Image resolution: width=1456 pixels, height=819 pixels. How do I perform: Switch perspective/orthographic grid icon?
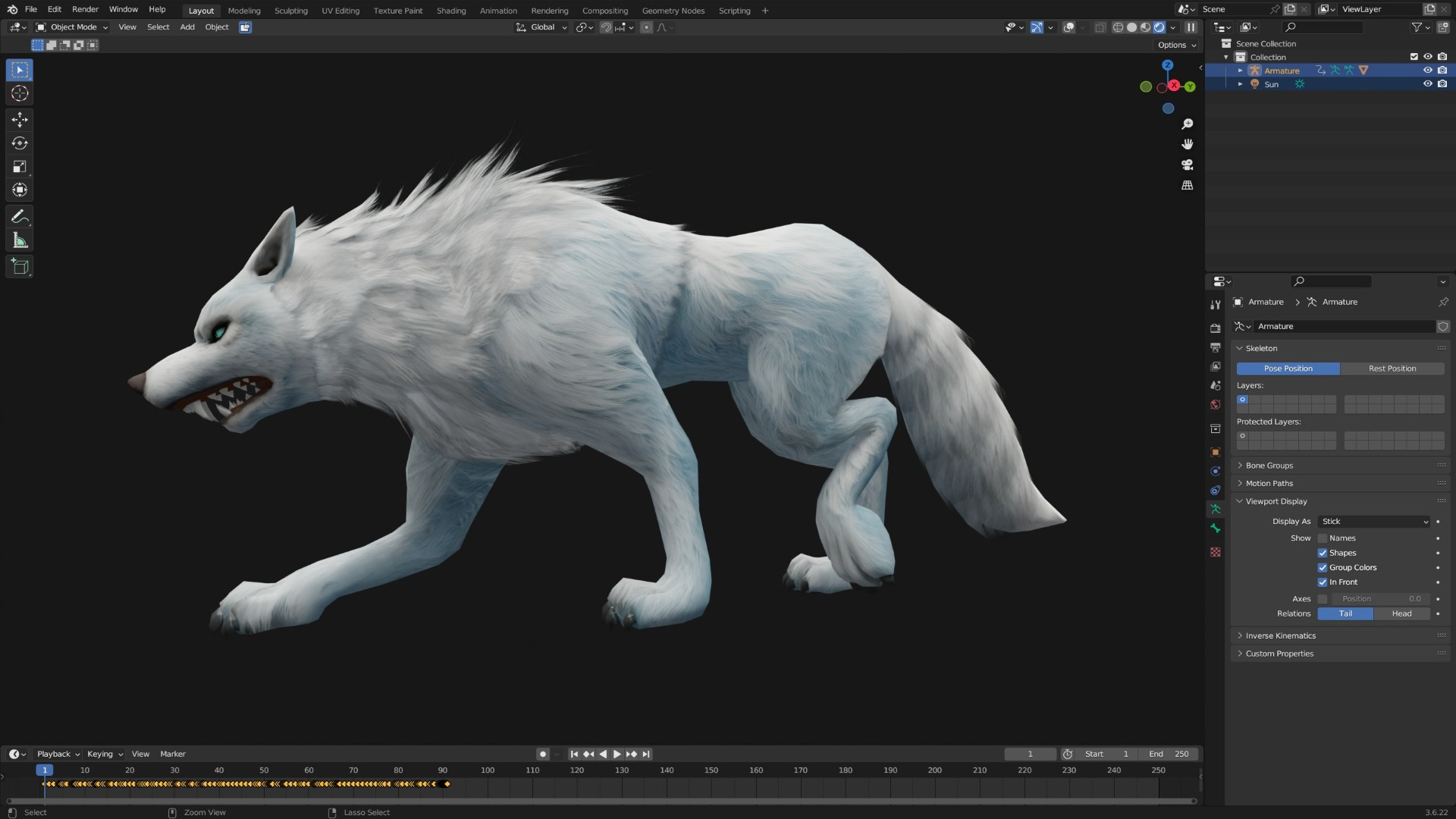(1188, 185)
